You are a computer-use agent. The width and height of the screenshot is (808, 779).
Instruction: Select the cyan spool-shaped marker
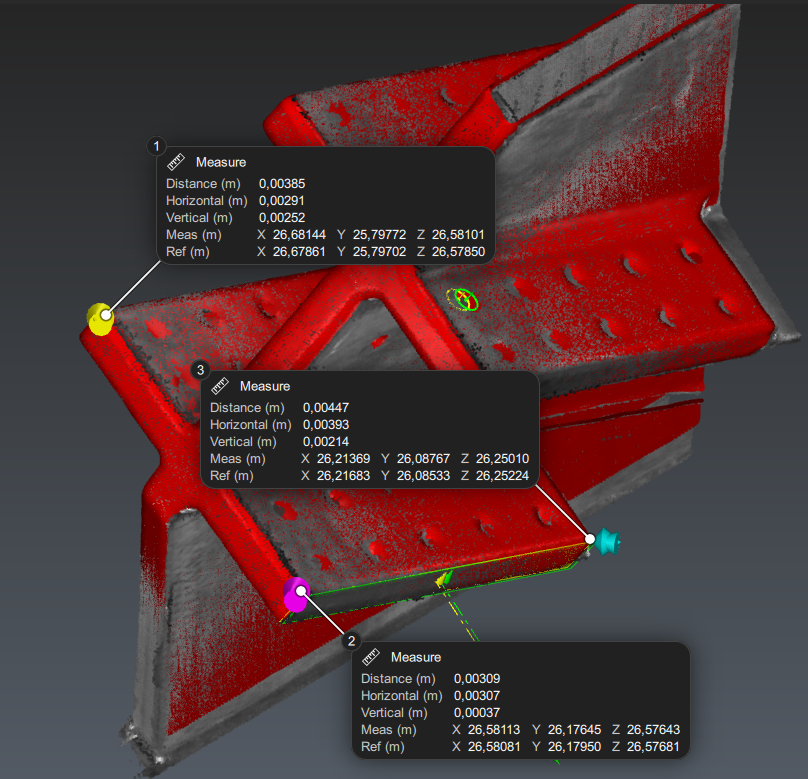pos(610,540)
